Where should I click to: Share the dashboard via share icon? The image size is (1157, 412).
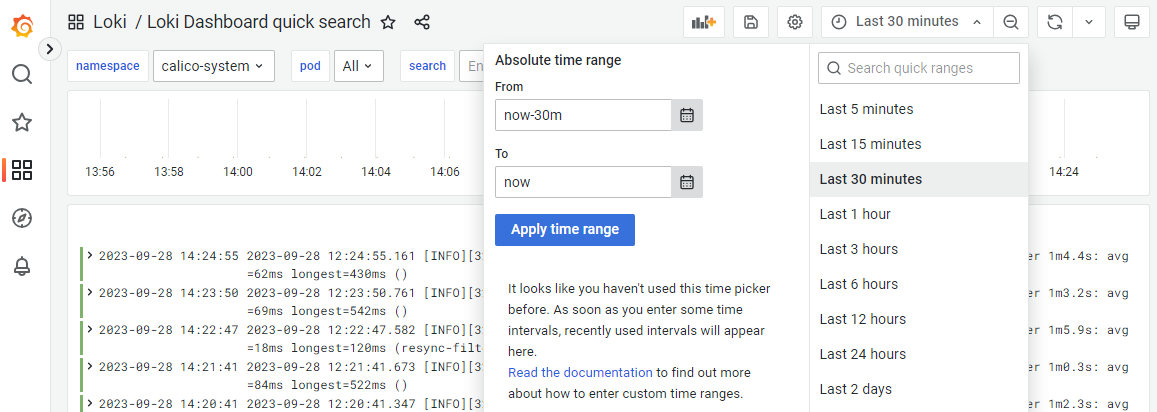tap(422, 22)
